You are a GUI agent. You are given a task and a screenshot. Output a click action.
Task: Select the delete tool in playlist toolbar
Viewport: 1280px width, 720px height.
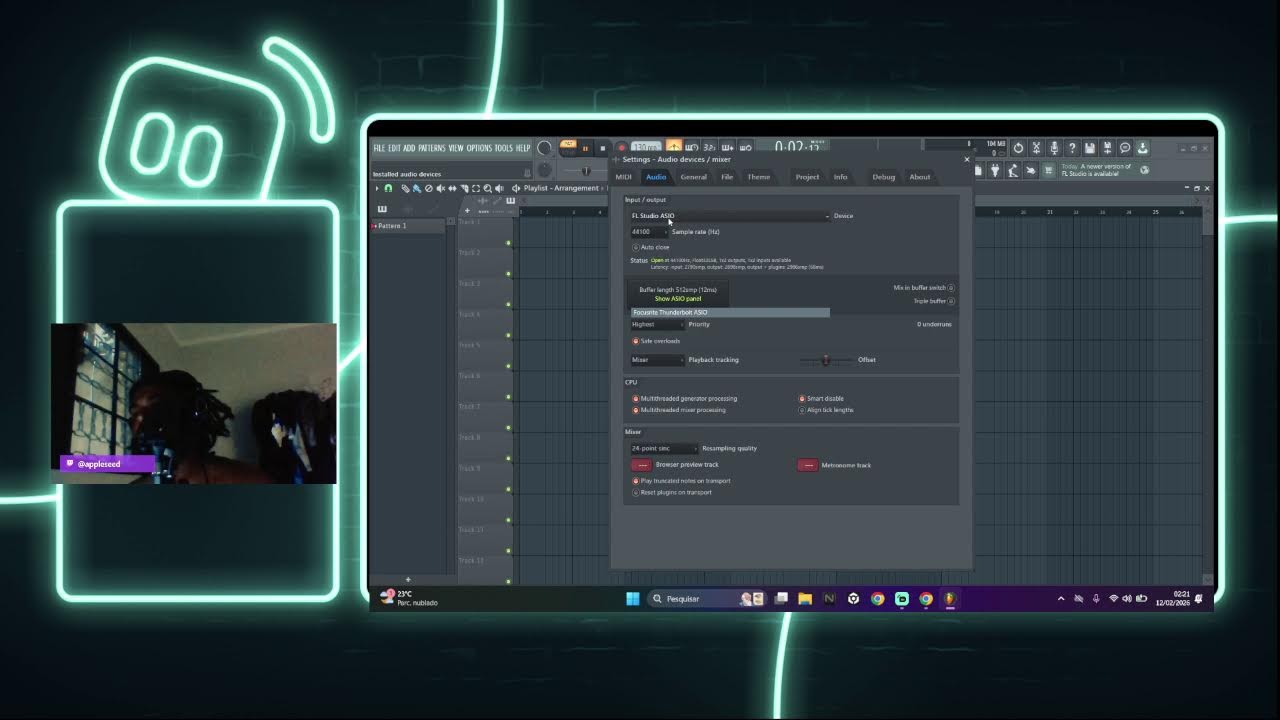(429, 188)
